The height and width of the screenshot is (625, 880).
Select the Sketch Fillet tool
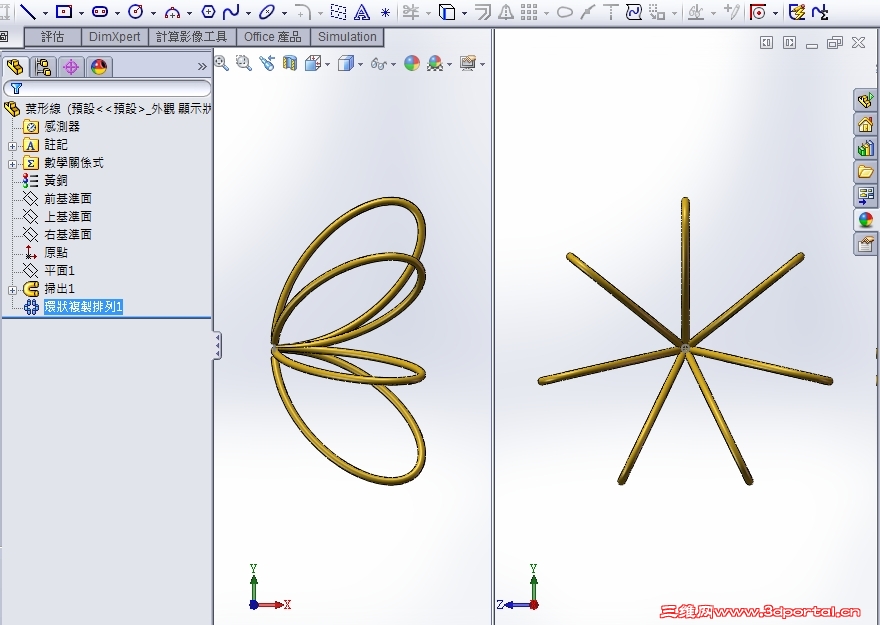pyautogui.click(x=303, y=12)
